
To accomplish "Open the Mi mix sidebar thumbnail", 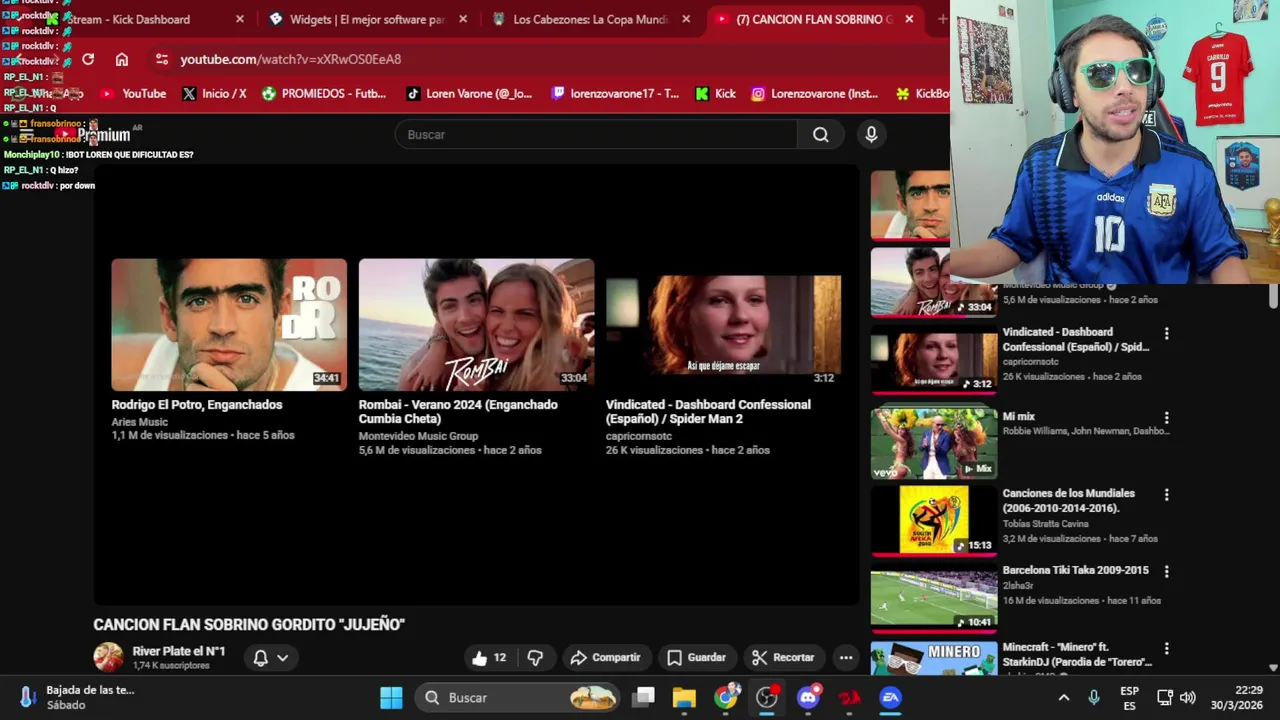I will pos(933,441).
